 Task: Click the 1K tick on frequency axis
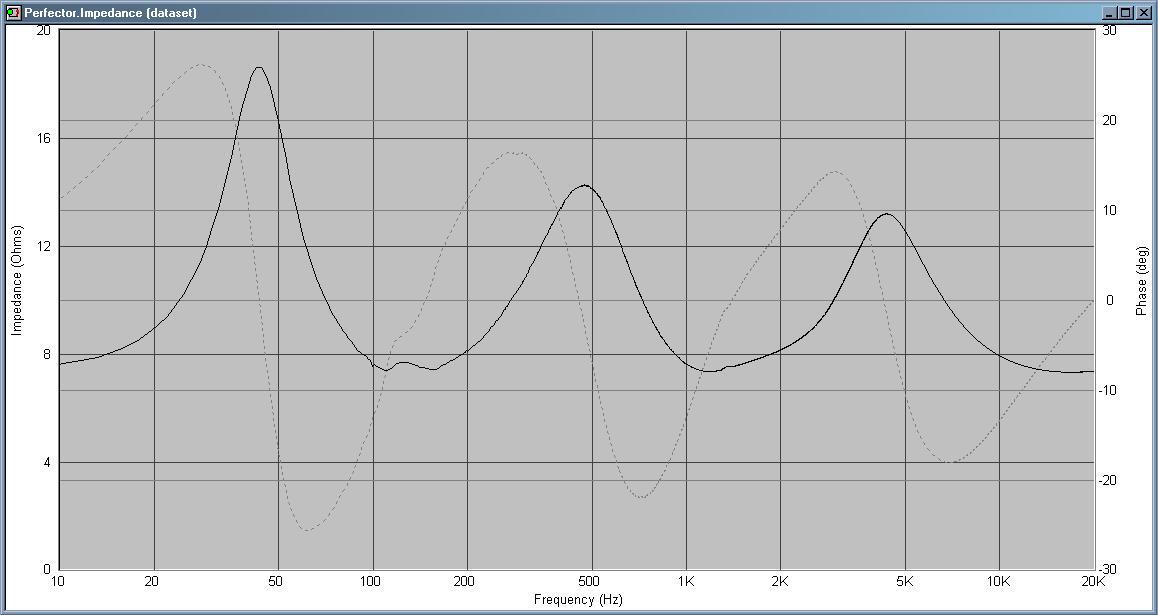[x=686, y=581]
